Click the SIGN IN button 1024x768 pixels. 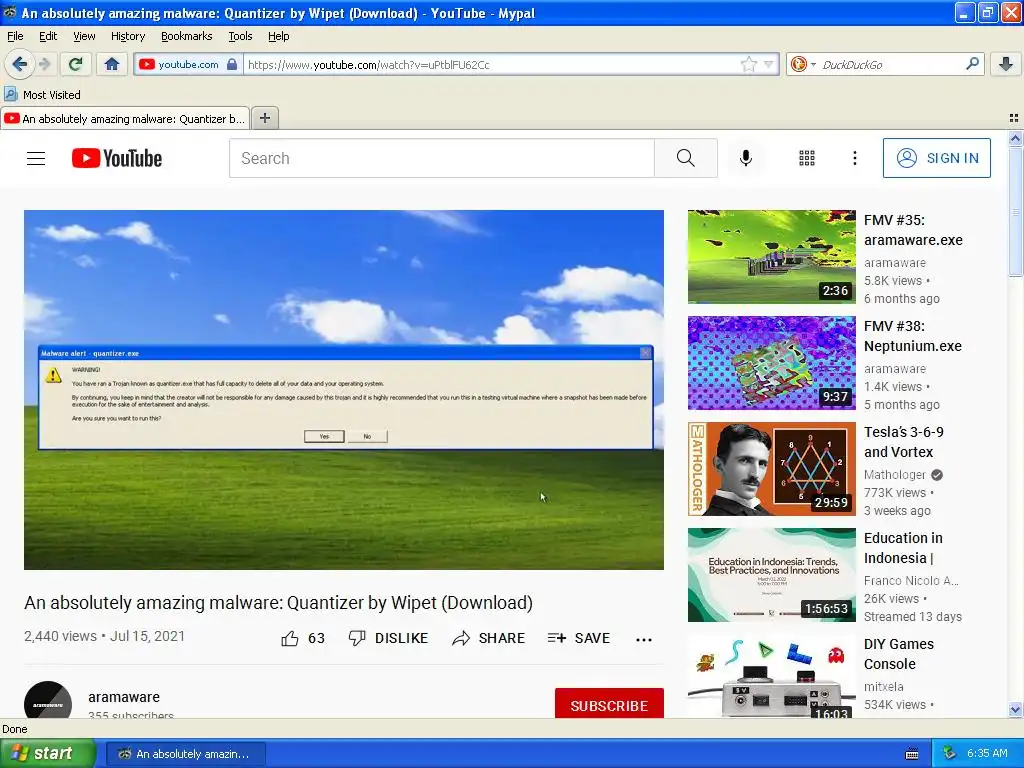tap(936, 158)
